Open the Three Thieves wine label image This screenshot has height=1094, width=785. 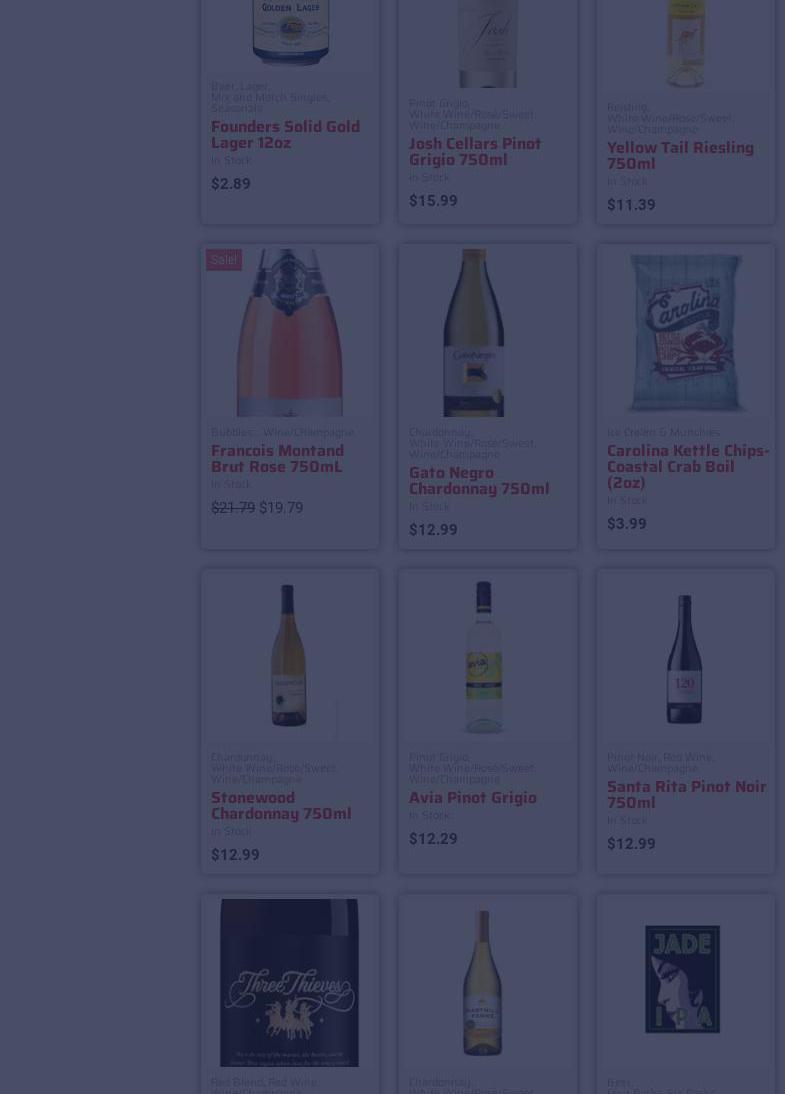point(290,982)
